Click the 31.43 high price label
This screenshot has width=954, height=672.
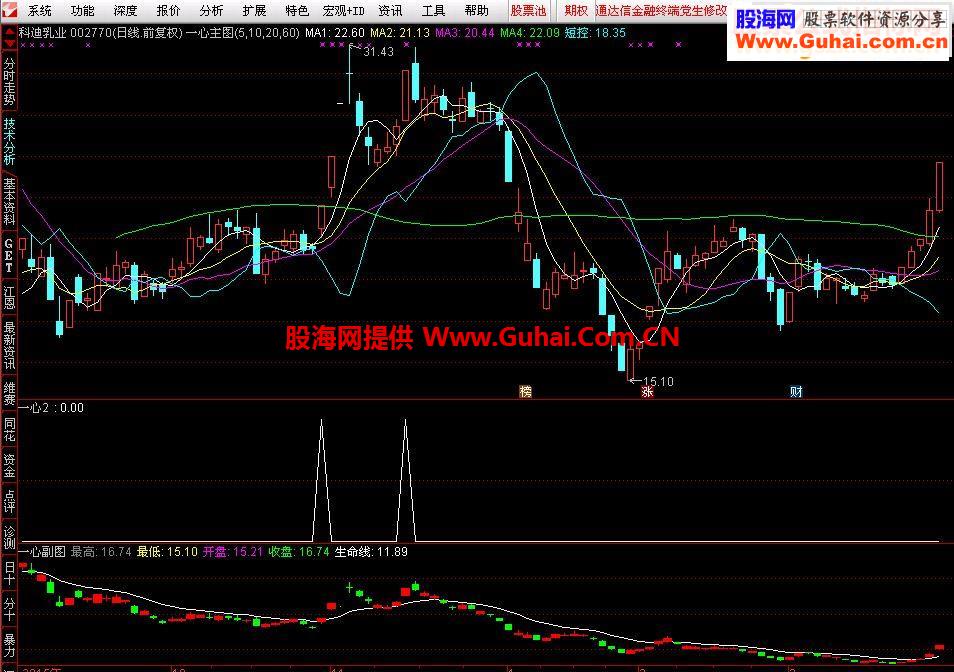tap(378, 52)
